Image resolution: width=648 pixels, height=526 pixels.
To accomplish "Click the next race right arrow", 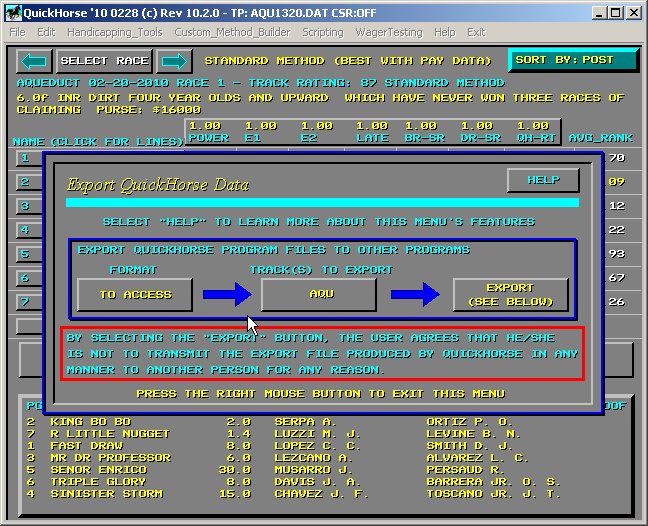I will coord(172,61).
